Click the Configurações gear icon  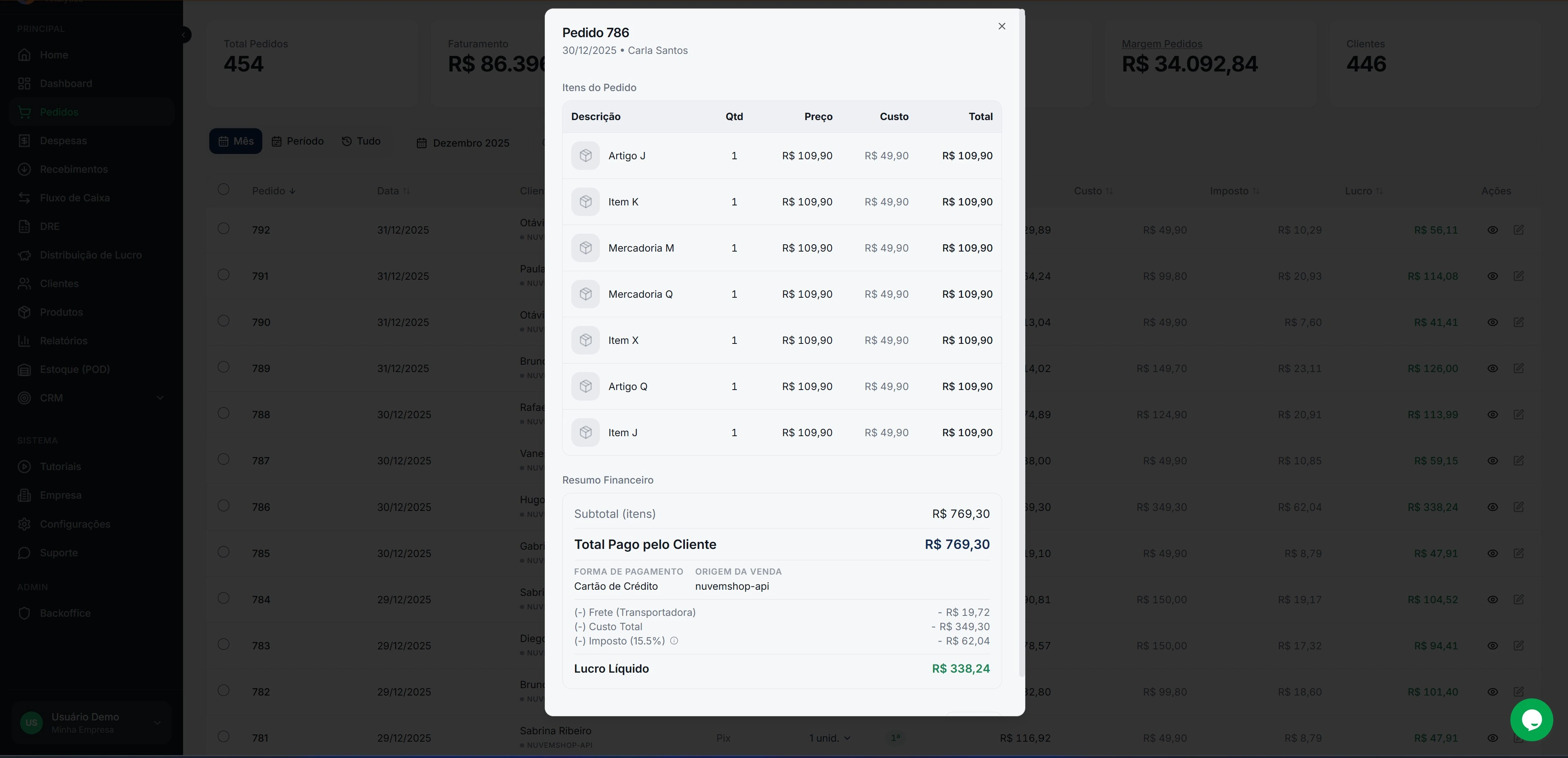pyautogui.click(x=25, y=524)
